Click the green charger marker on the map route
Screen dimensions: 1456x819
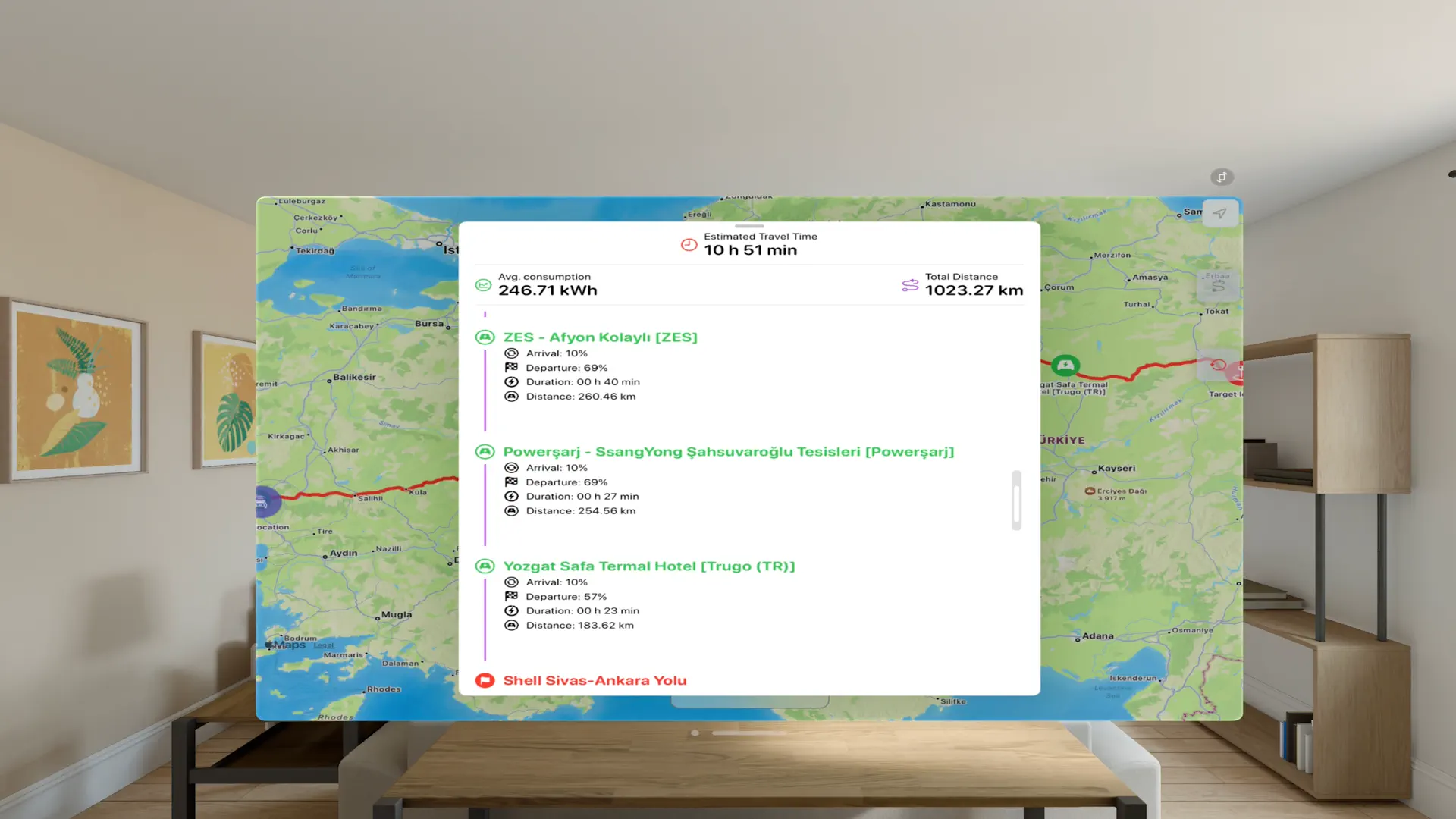tap(1065, 365)
